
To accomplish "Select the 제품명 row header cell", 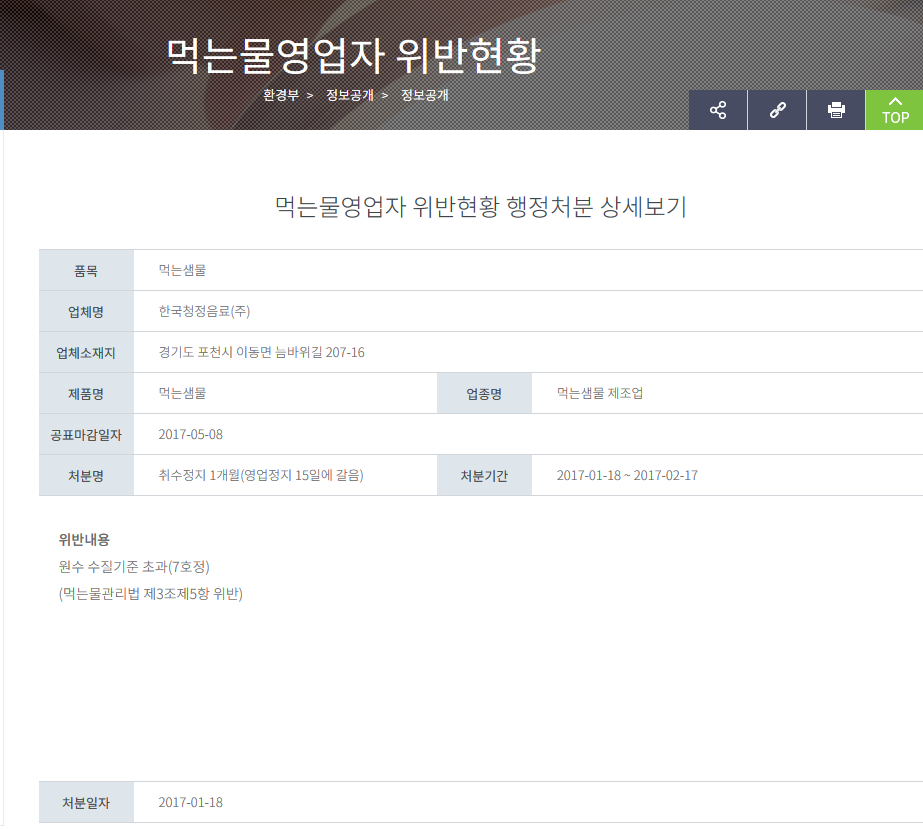I will pyautogui.click(x=86, y=393).
